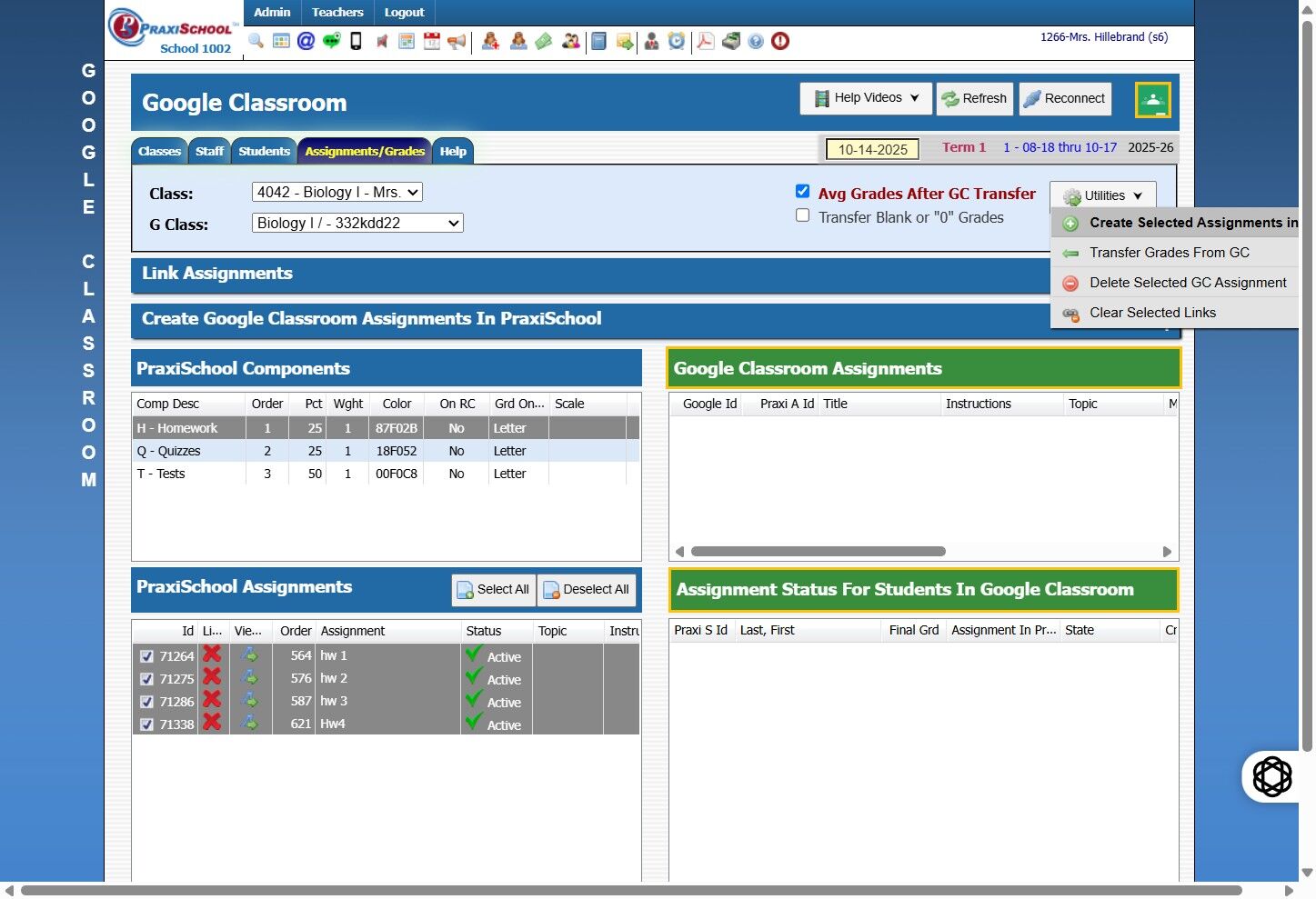Viewport: 1316px width, 899px height.
Task: Click the Reconnect button
Action: tap(1065, 98)
